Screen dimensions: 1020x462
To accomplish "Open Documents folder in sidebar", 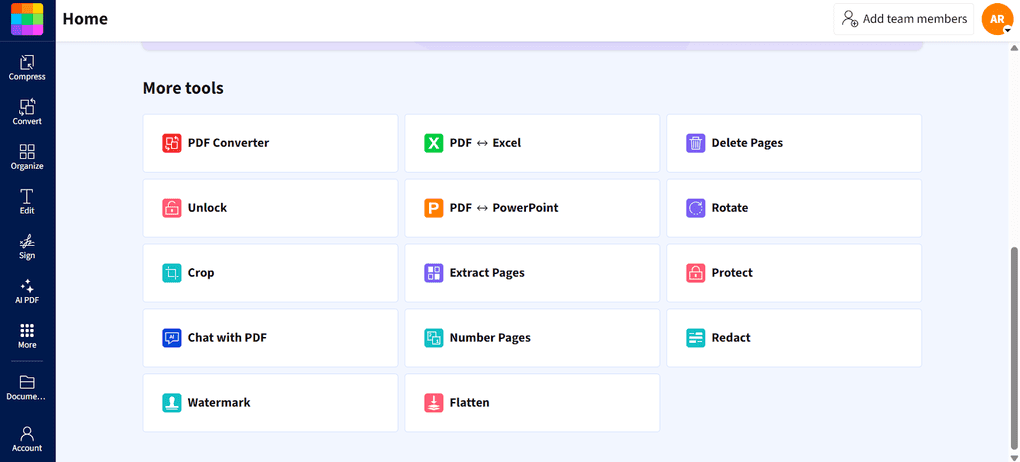I will click(27, 388).
